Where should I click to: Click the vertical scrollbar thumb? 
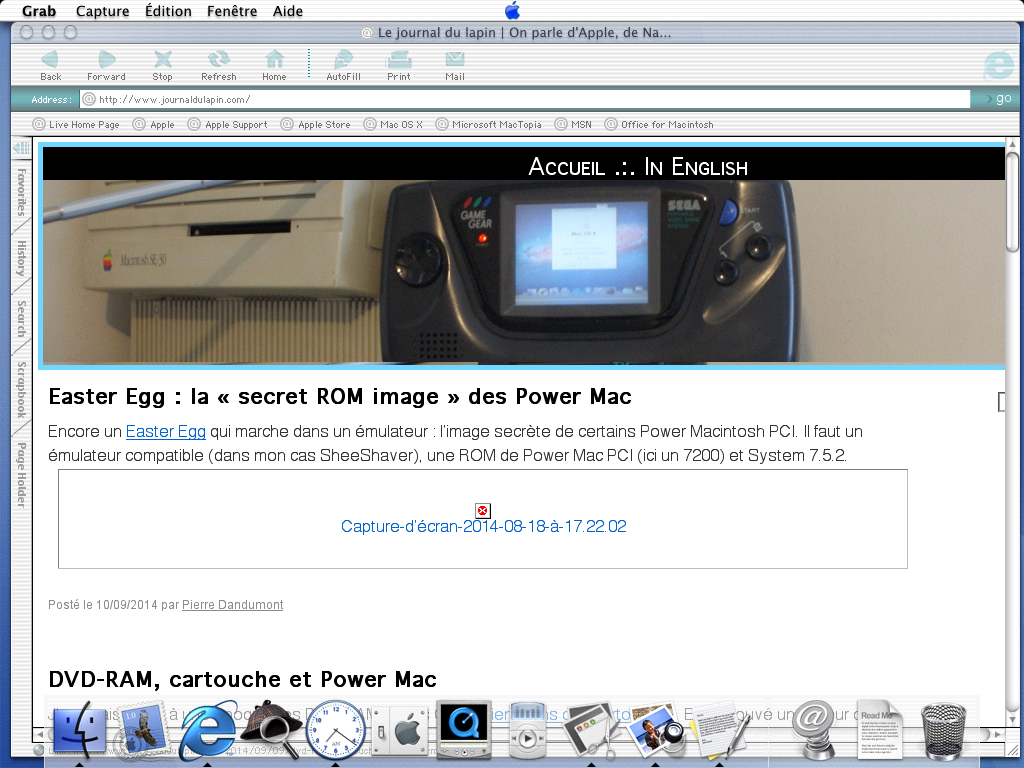click(1012, 201)
